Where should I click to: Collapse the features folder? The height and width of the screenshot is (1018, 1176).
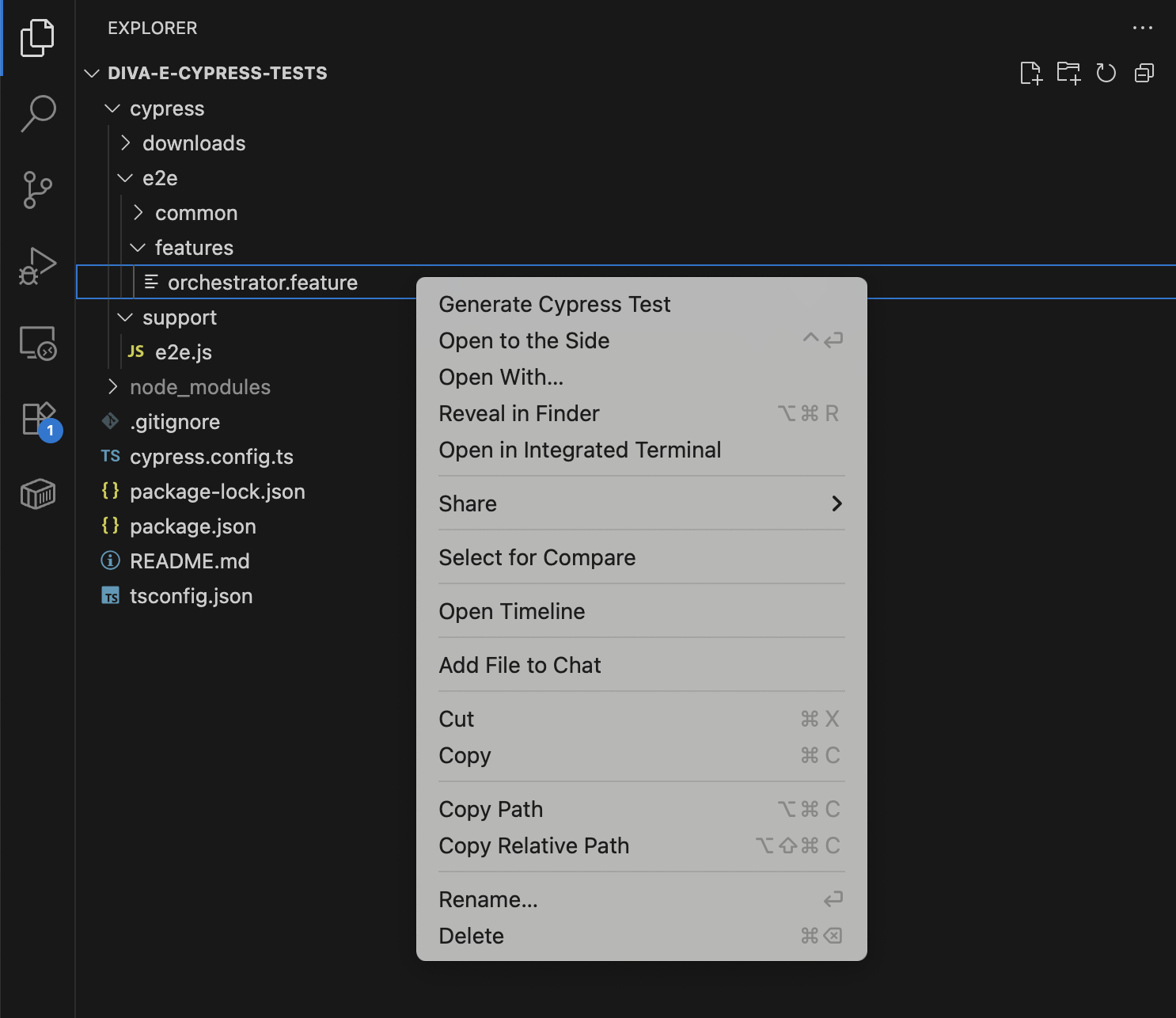pos(194,248)
